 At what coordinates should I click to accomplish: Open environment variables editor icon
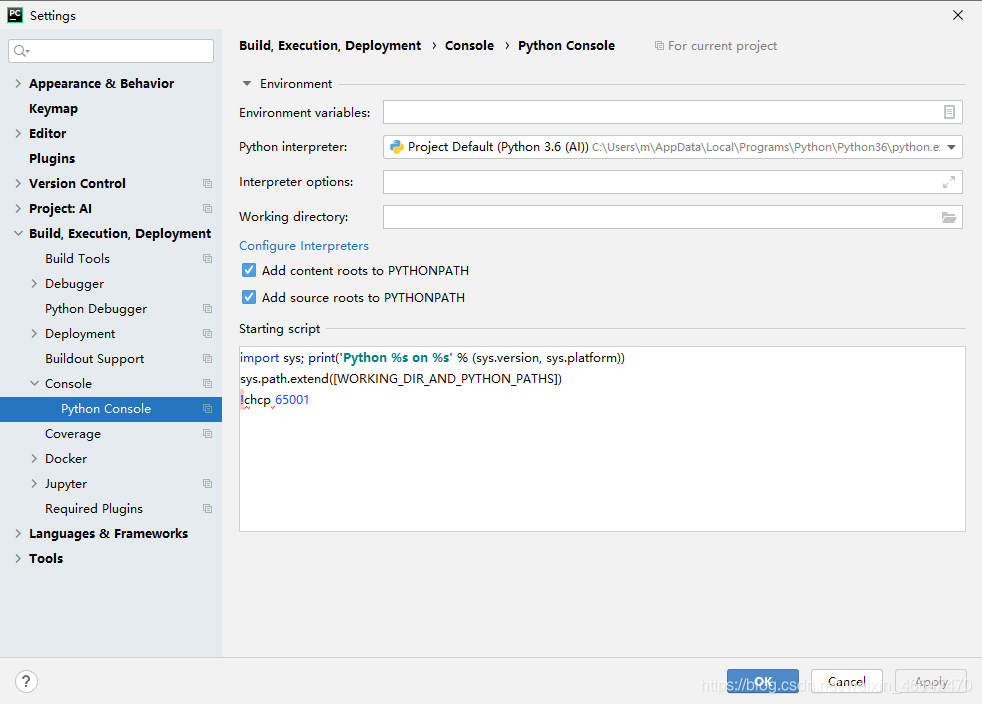click(x=949, y=112)
